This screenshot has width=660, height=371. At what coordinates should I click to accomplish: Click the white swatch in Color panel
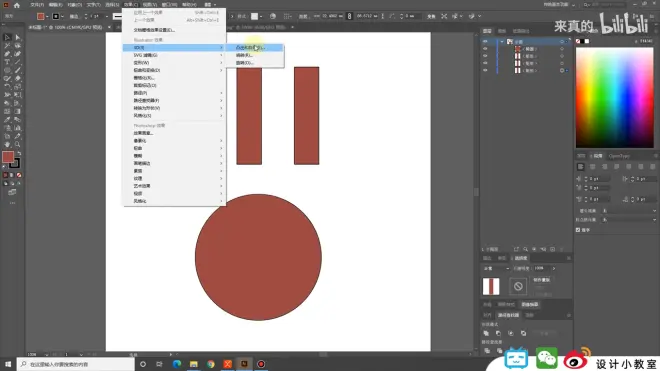[x=587, y=41]
